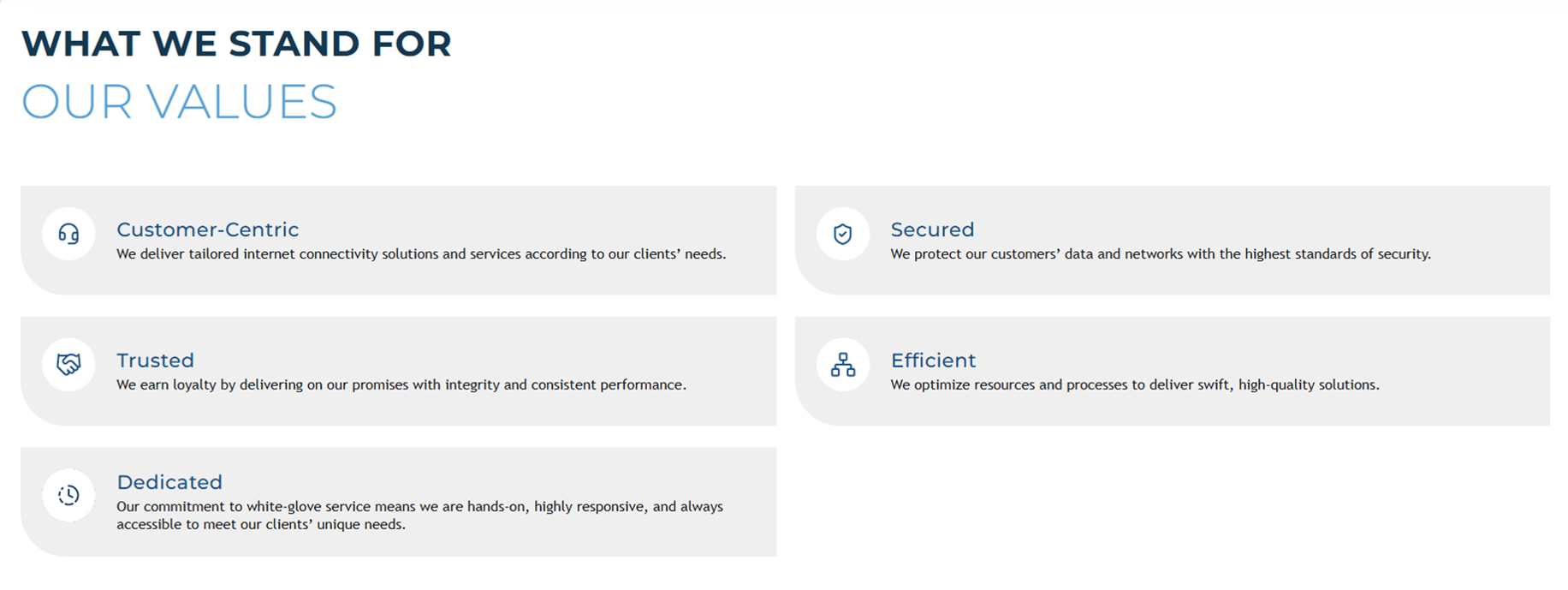Open the Efficient value title

(x=933, y=361)
